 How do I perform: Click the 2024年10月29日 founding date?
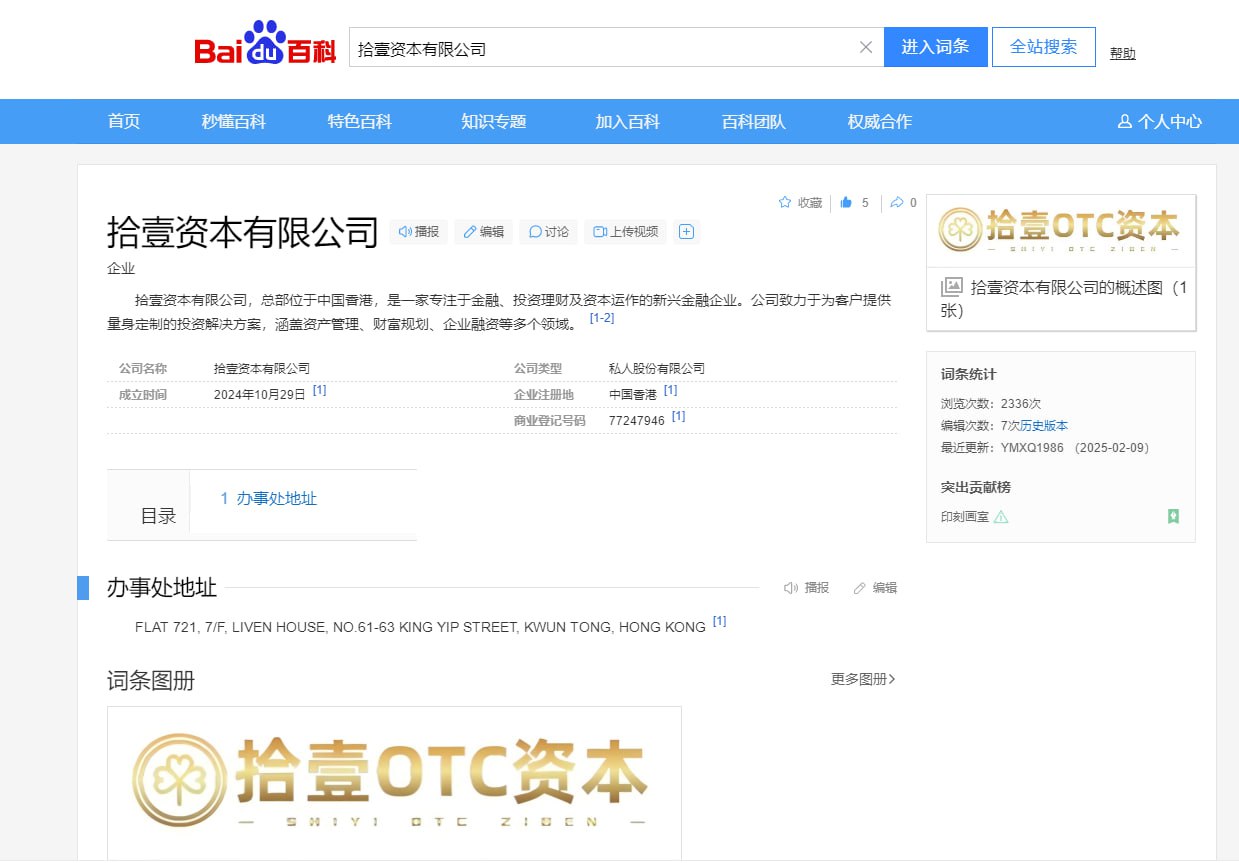click(x=260, y=394)
